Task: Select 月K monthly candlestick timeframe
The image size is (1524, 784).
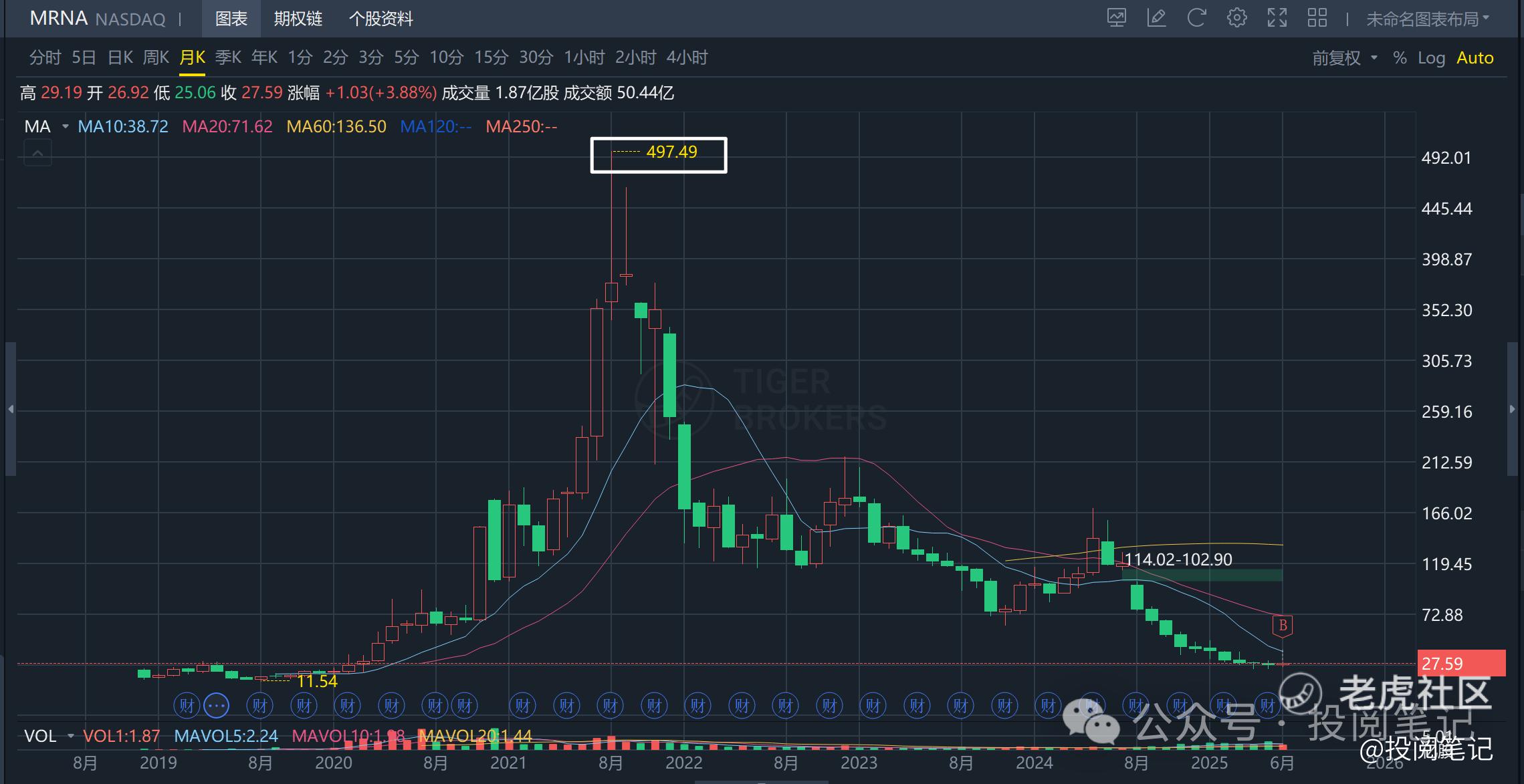Action: tap(192, 57)
